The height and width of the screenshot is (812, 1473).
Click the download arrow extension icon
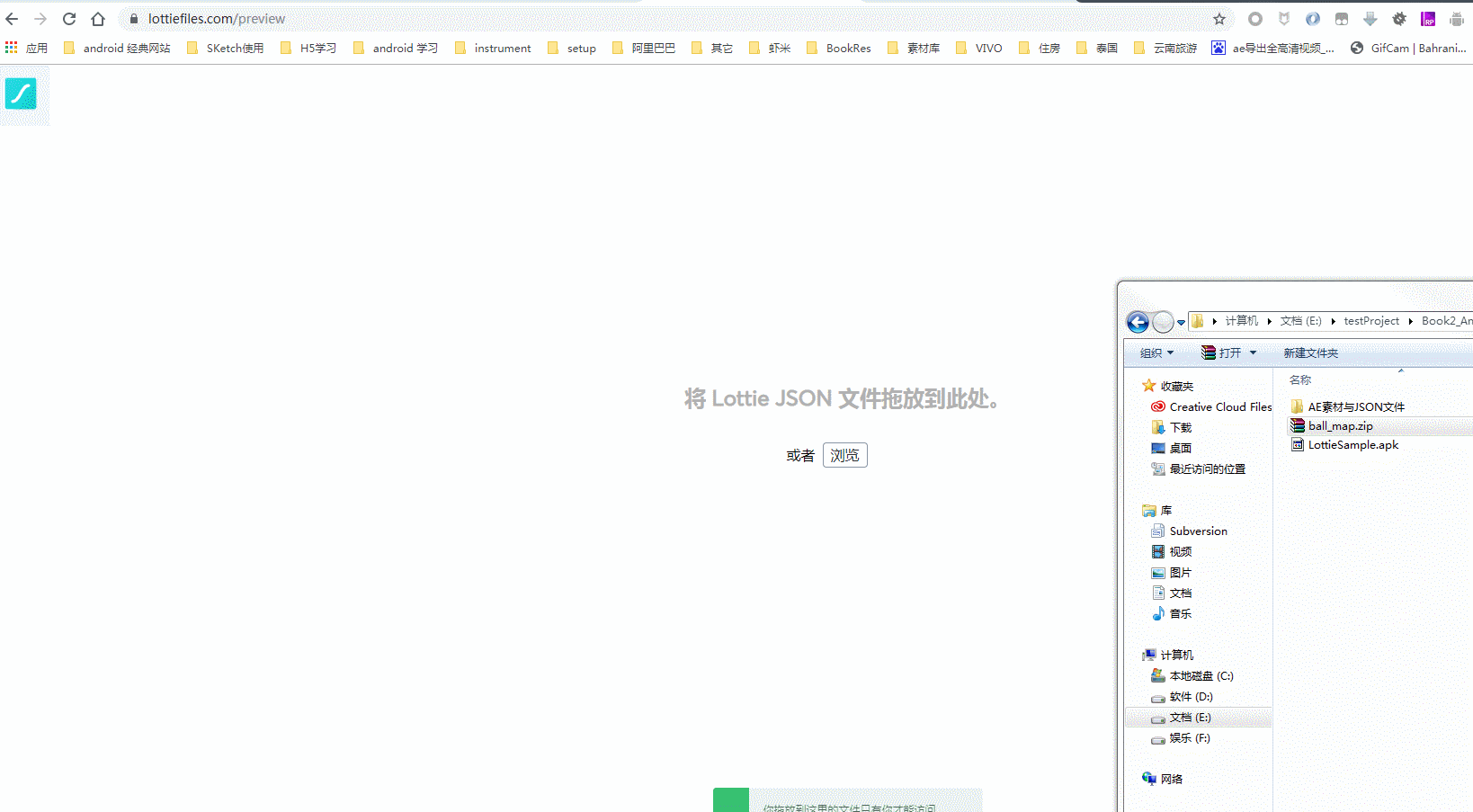click(1370, 19)
